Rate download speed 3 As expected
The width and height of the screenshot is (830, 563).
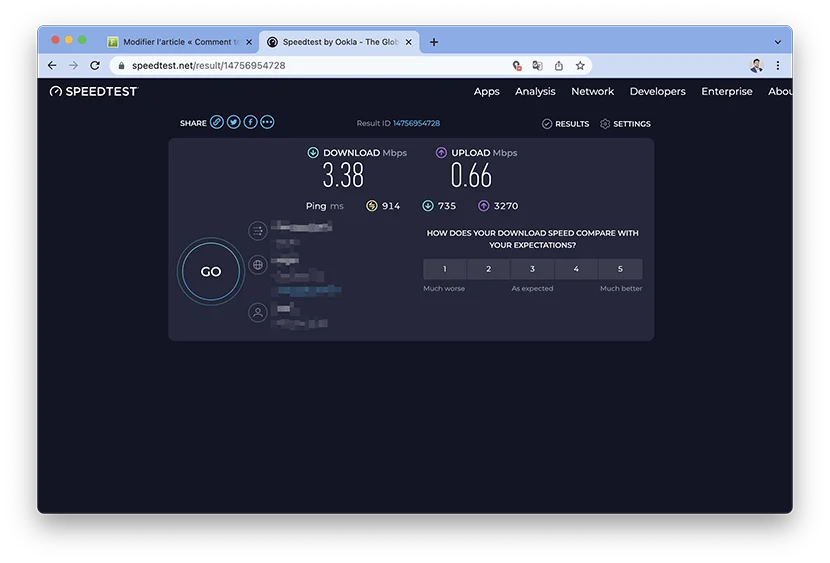[x=533, y=269]
